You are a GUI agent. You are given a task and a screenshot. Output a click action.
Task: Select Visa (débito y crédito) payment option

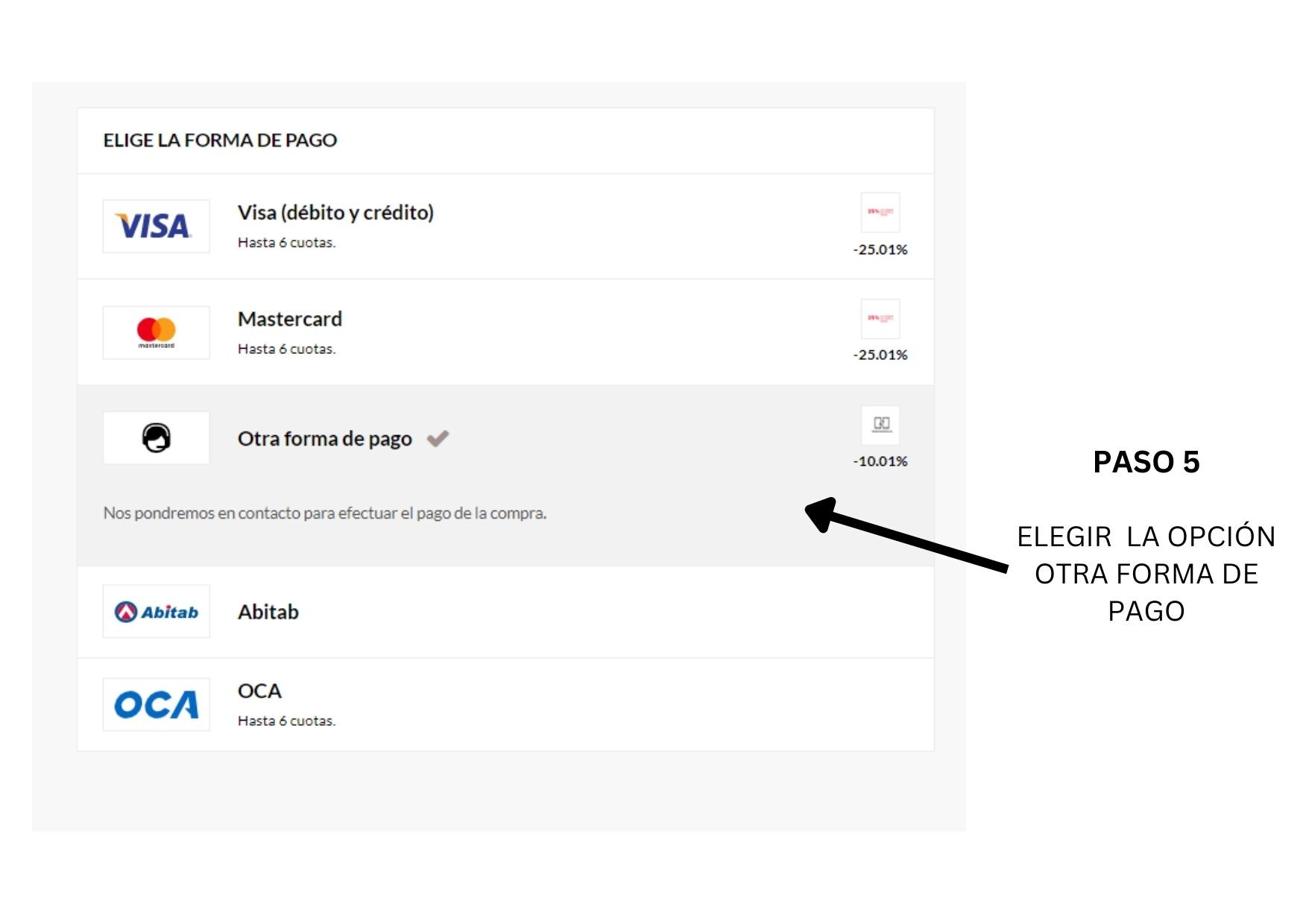[x=505, y=227]
